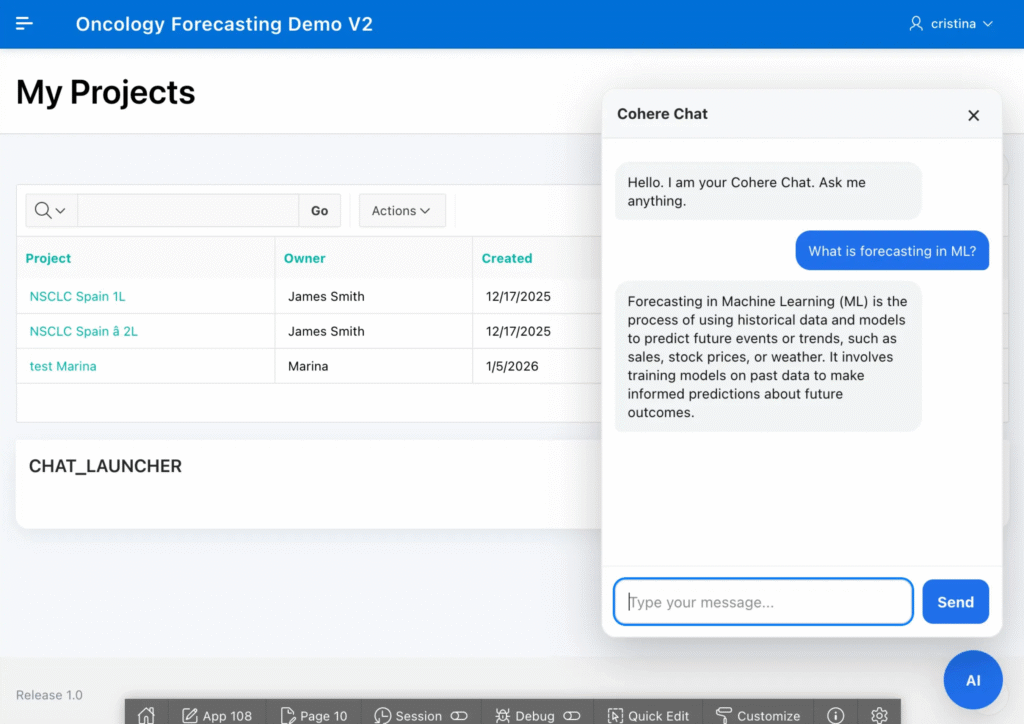This screenshot has height=724, width=1024.
Task: Click Quick Edit in developer toolbar
Action: 648,715
